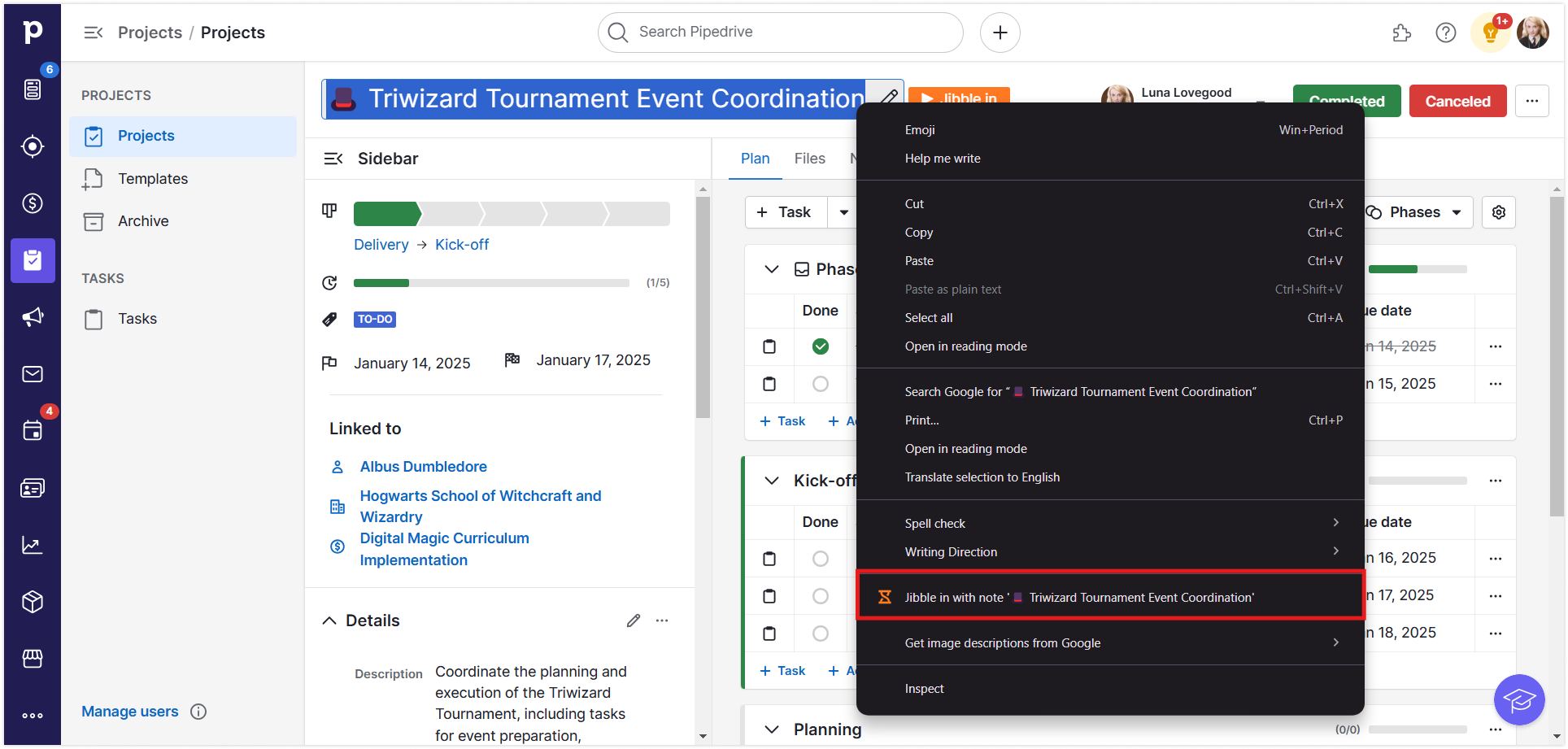Open the plan settings gear icon

pyautogui.click(x=1499, y=212)
